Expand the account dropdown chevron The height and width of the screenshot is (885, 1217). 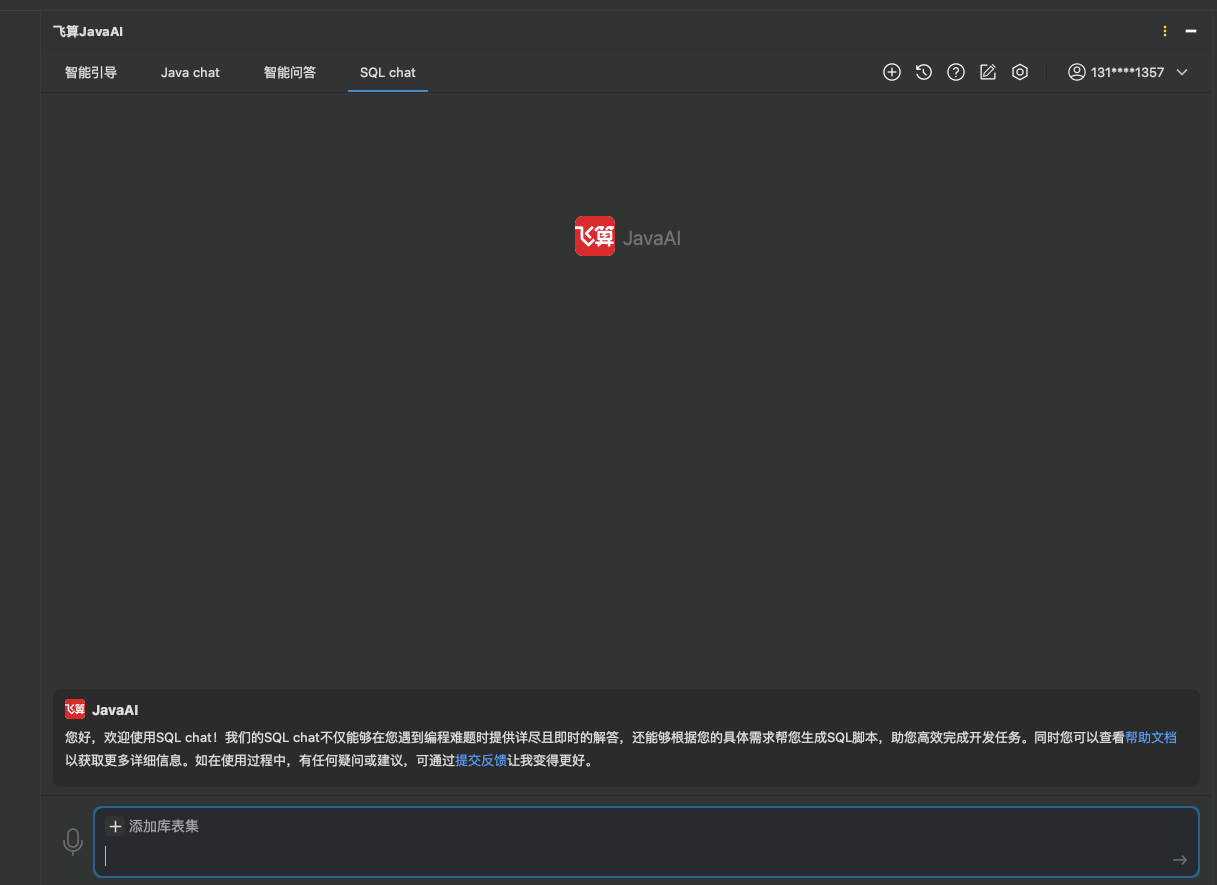pyautogui.click(x=1182, y=72)
